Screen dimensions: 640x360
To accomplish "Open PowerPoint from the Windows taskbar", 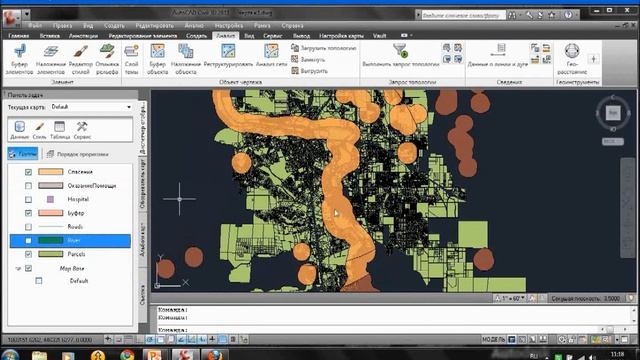I will (x=154, y=355).
